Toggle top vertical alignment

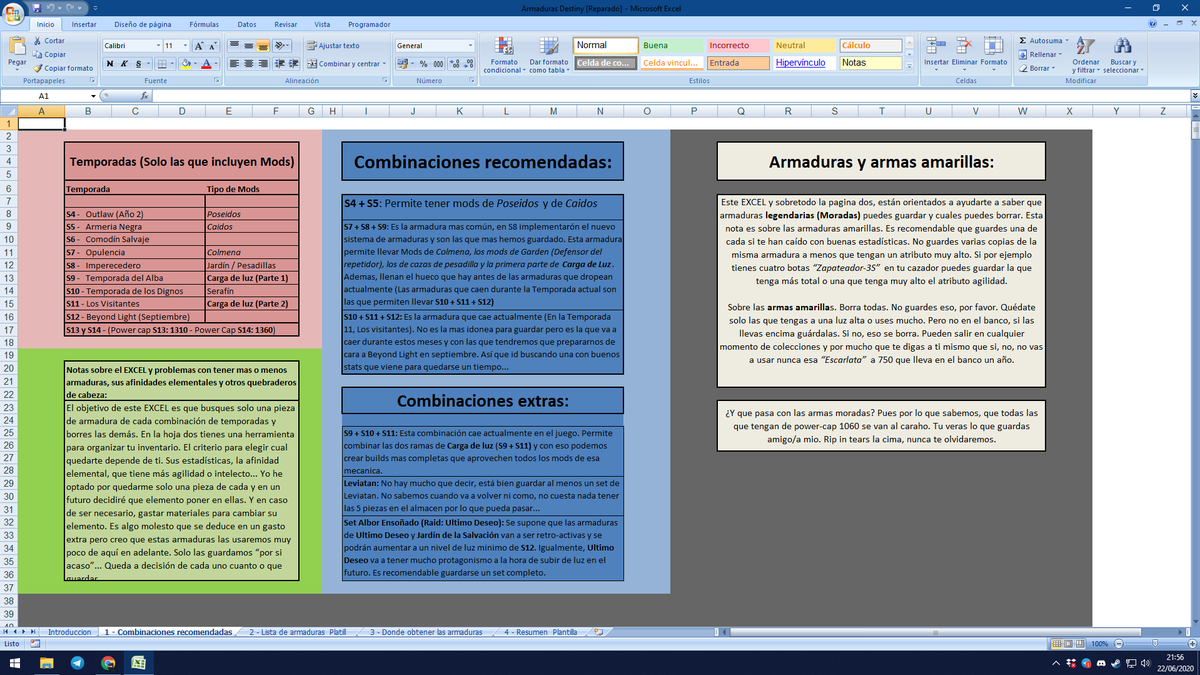tap(233, 46)
